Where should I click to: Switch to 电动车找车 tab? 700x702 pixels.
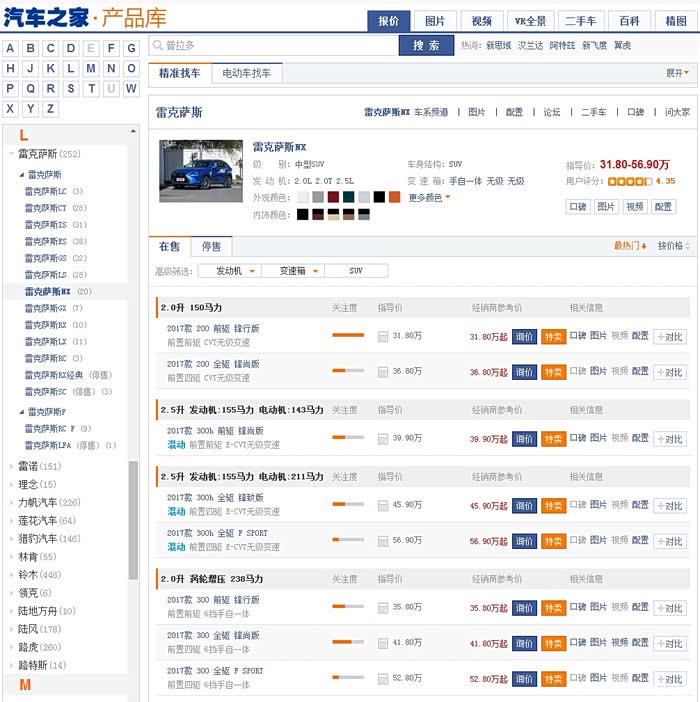(x=246, y=73)
